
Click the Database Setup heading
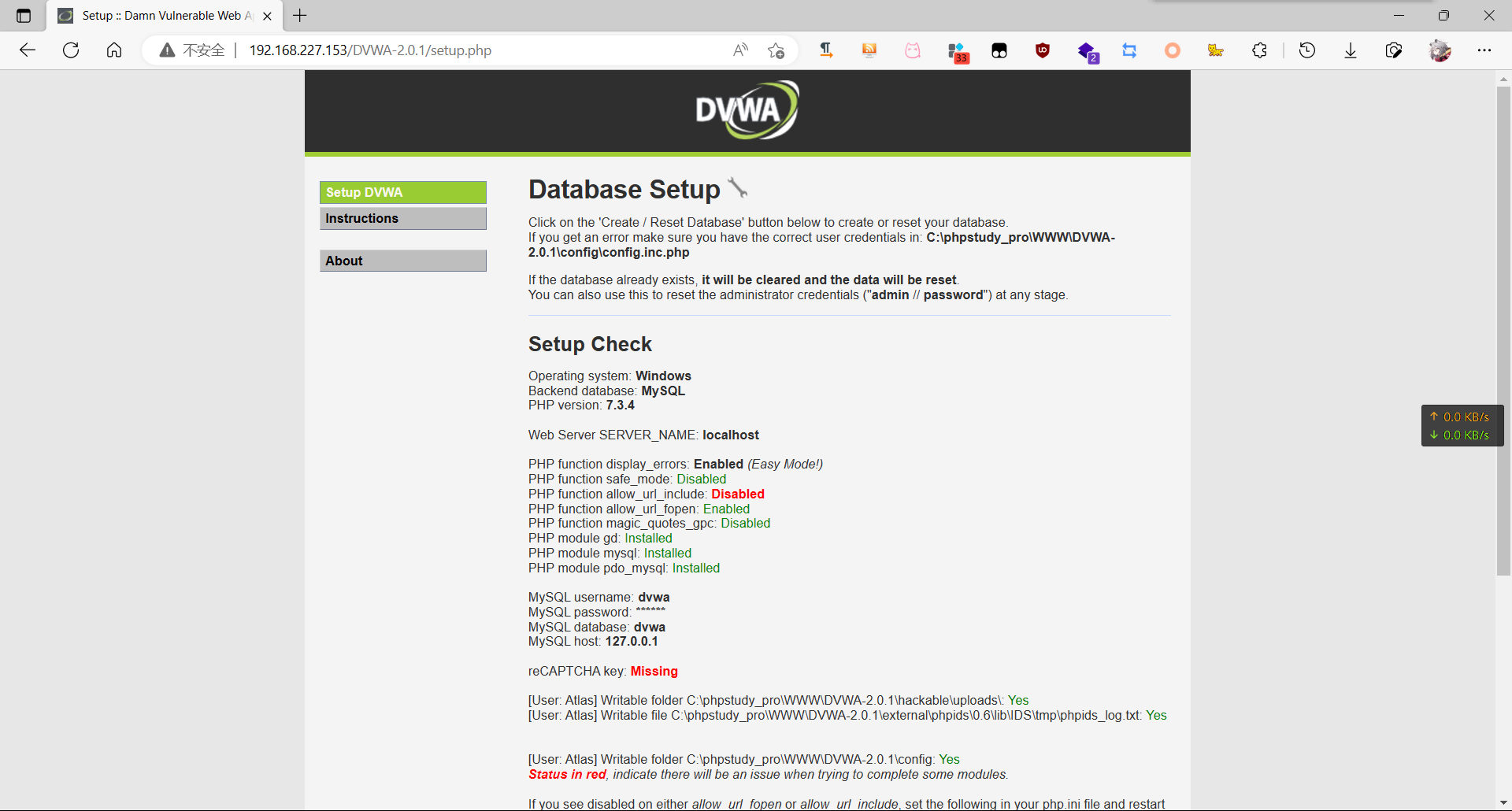click(x=624, y=190)
